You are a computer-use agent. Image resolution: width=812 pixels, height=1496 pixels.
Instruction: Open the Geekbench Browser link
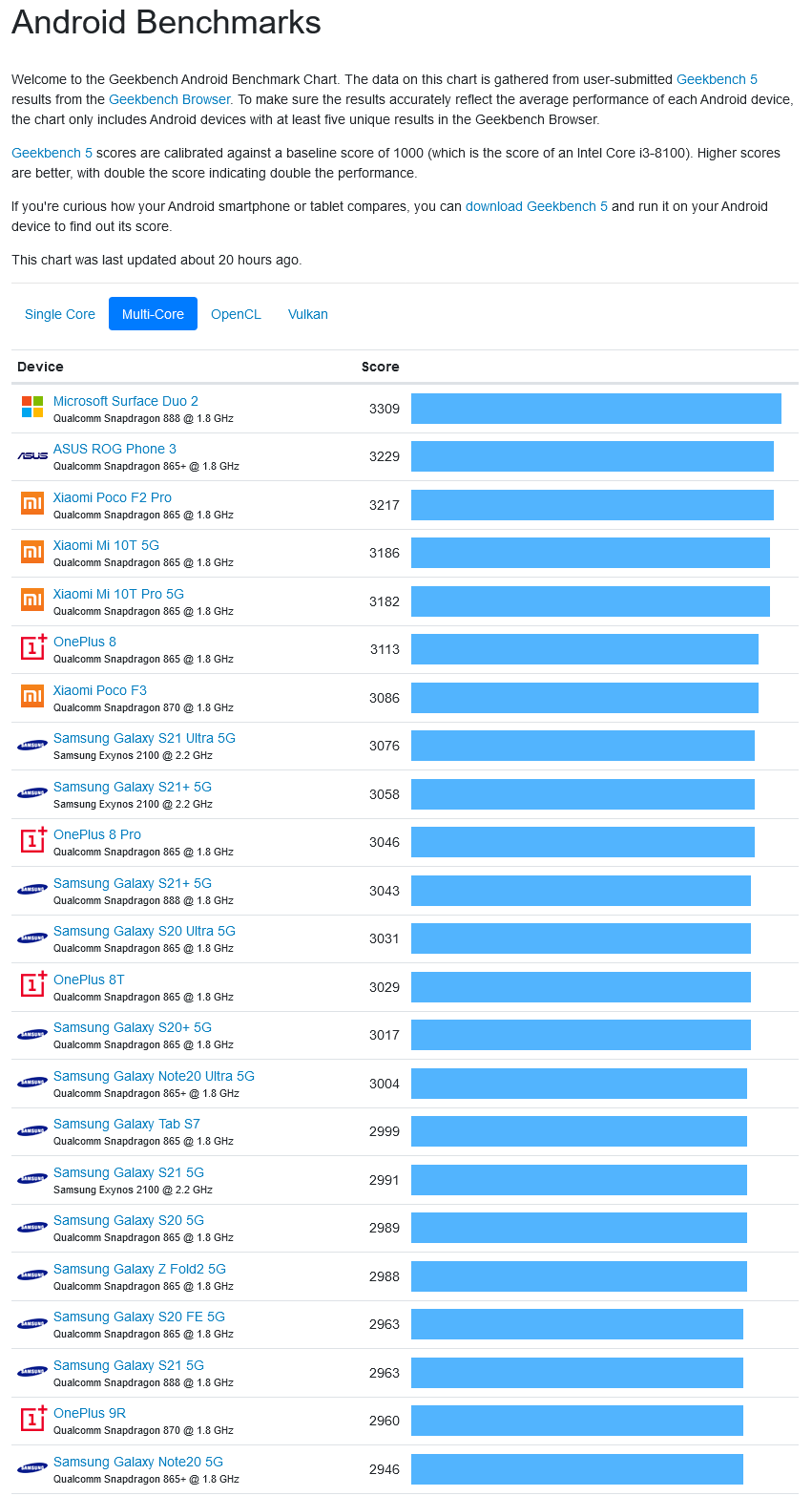click(x=170, y=99)
